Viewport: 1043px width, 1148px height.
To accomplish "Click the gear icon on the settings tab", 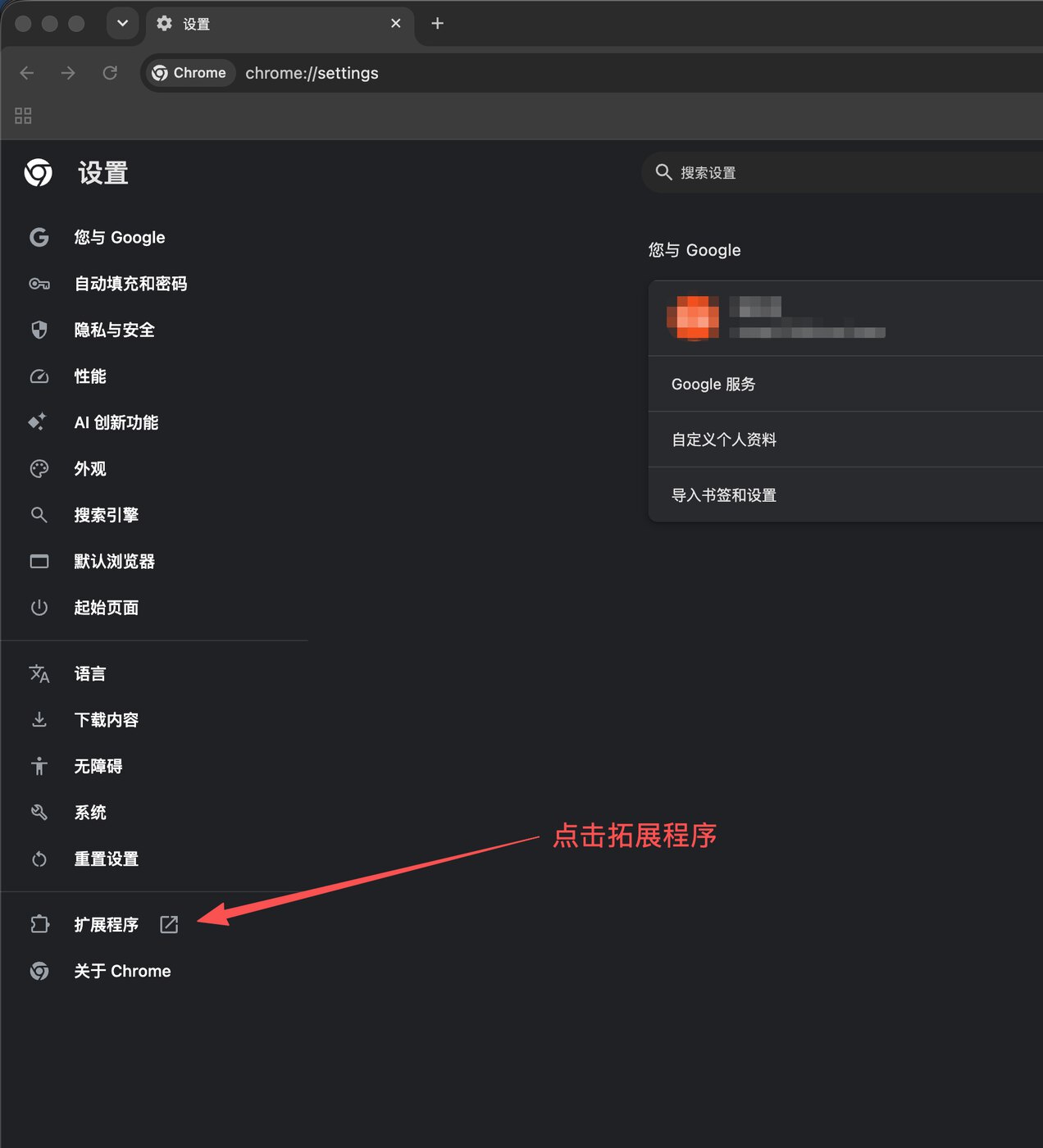I will [x=164, y=23].
